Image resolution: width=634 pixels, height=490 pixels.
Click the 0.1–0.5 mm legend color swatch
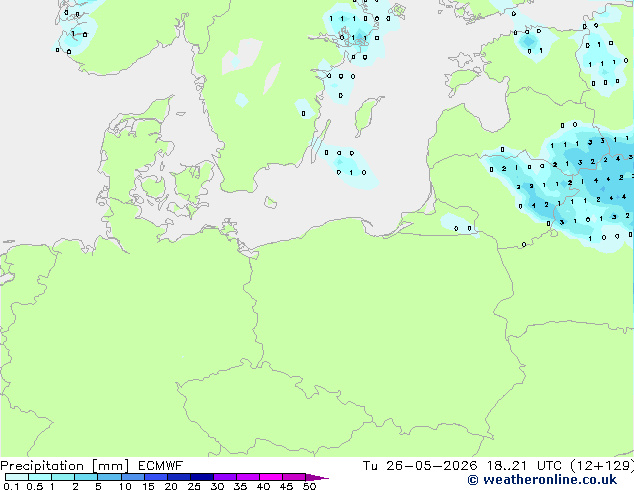[x=17, y=477]
